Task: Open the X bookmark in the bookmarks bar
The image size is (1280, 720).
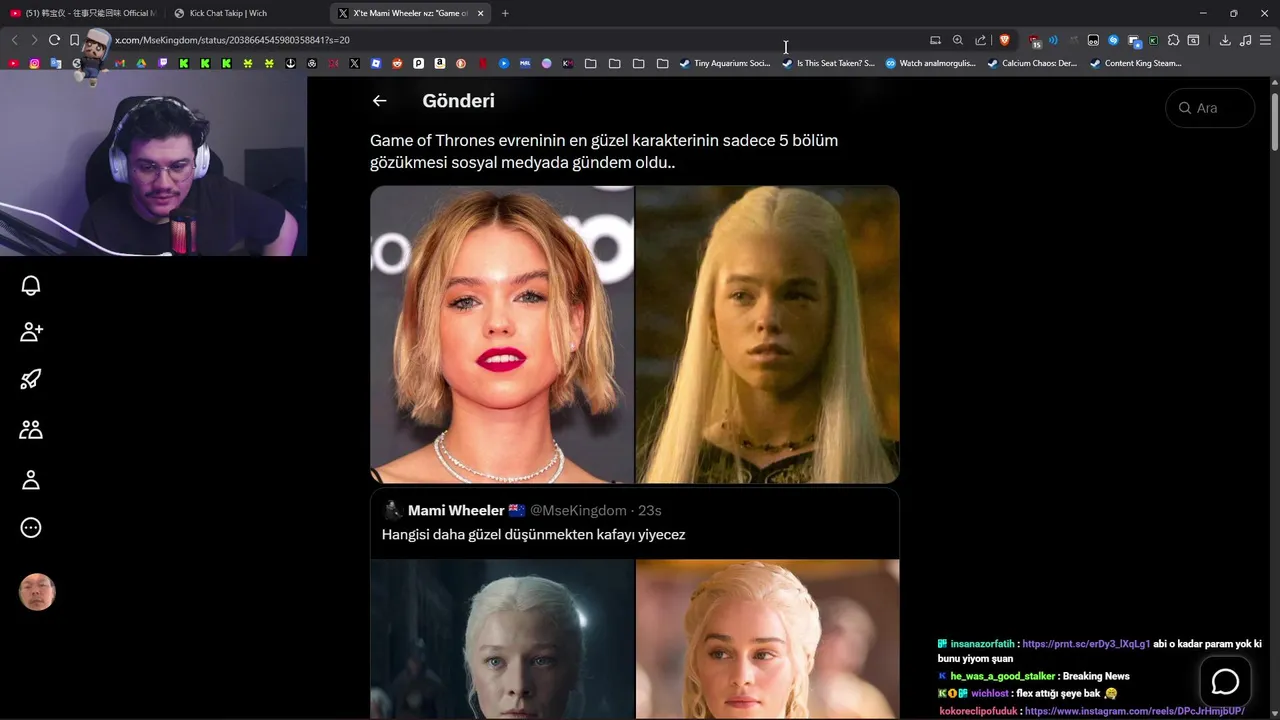Action: [354, 63]
